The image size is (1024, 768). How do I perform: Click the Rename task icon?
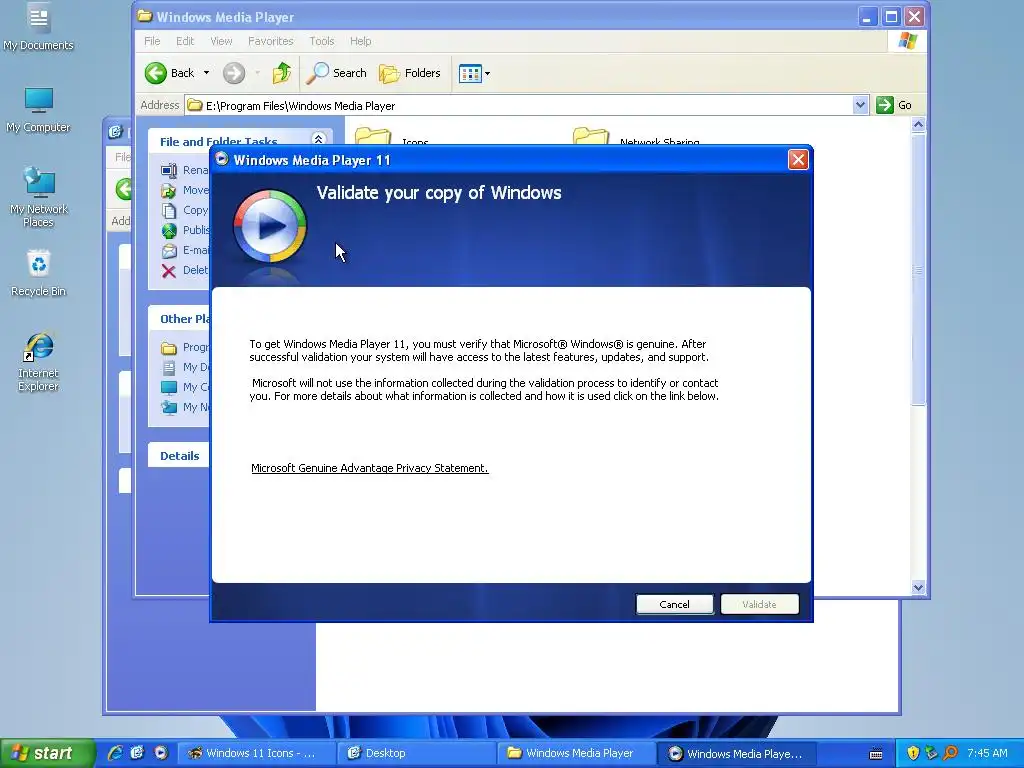(168, 170)
